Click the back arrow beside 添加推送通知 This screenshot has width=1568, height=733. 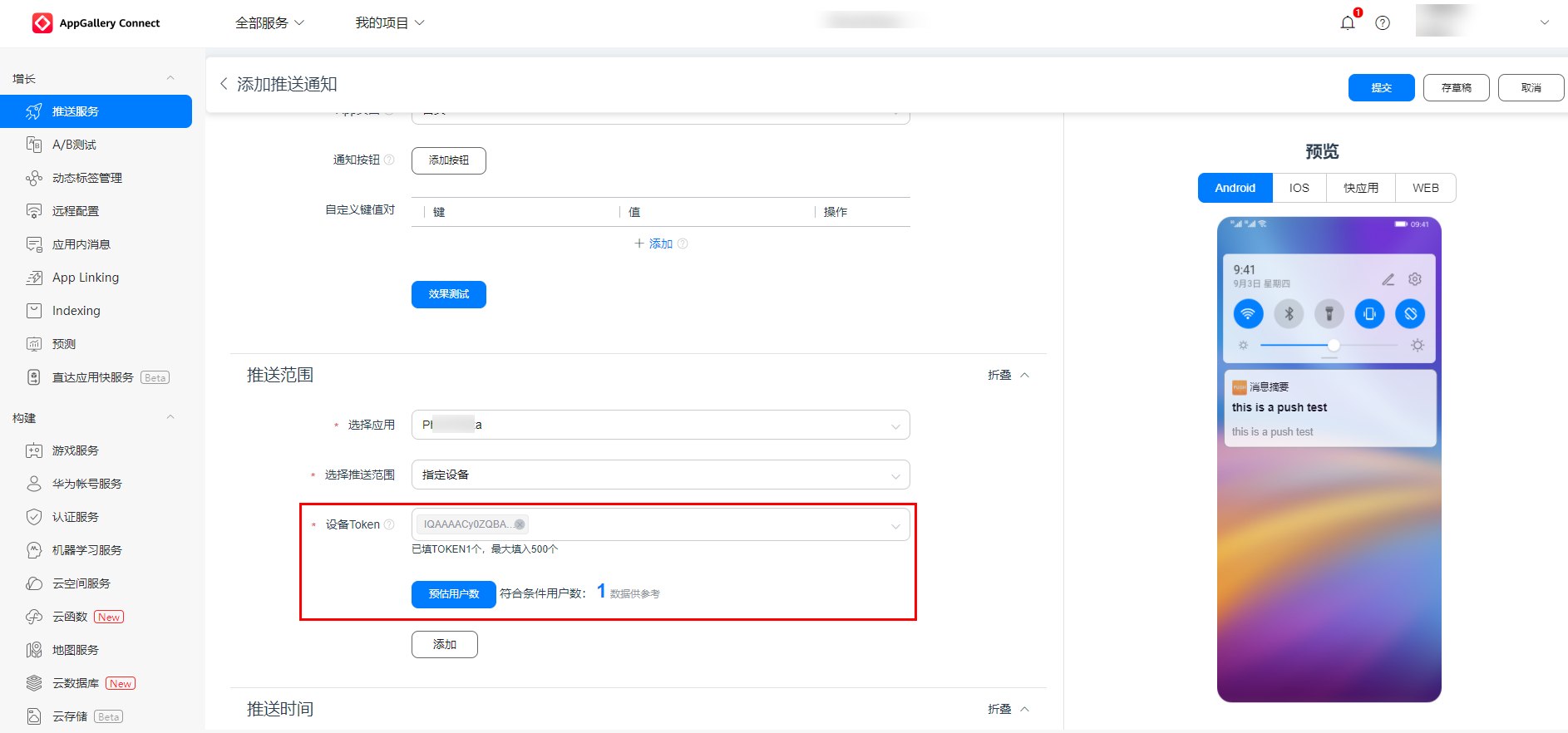point(224,84)
